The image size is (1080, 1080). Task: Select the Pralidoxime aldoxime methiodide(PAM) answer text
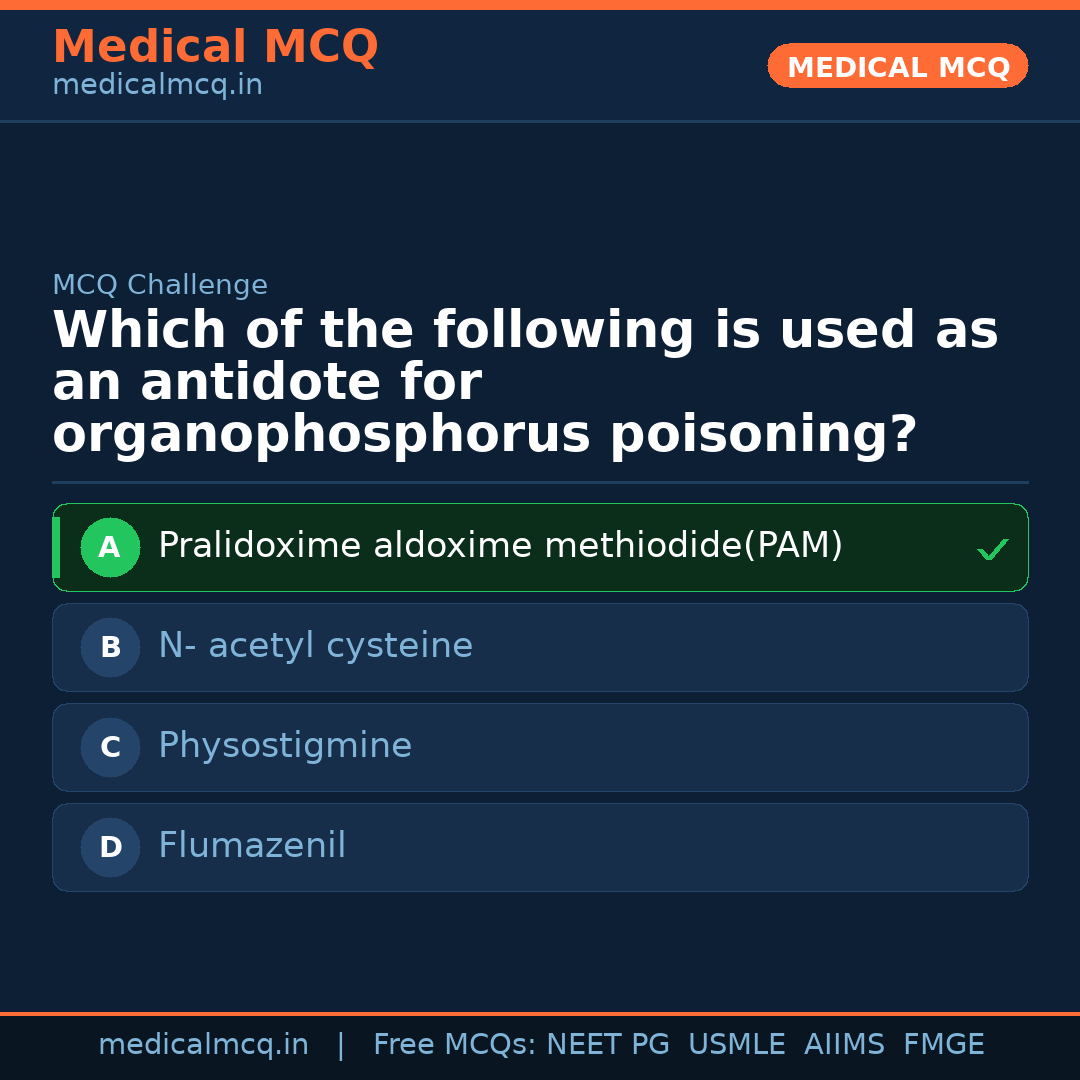[x=500, y=546]
